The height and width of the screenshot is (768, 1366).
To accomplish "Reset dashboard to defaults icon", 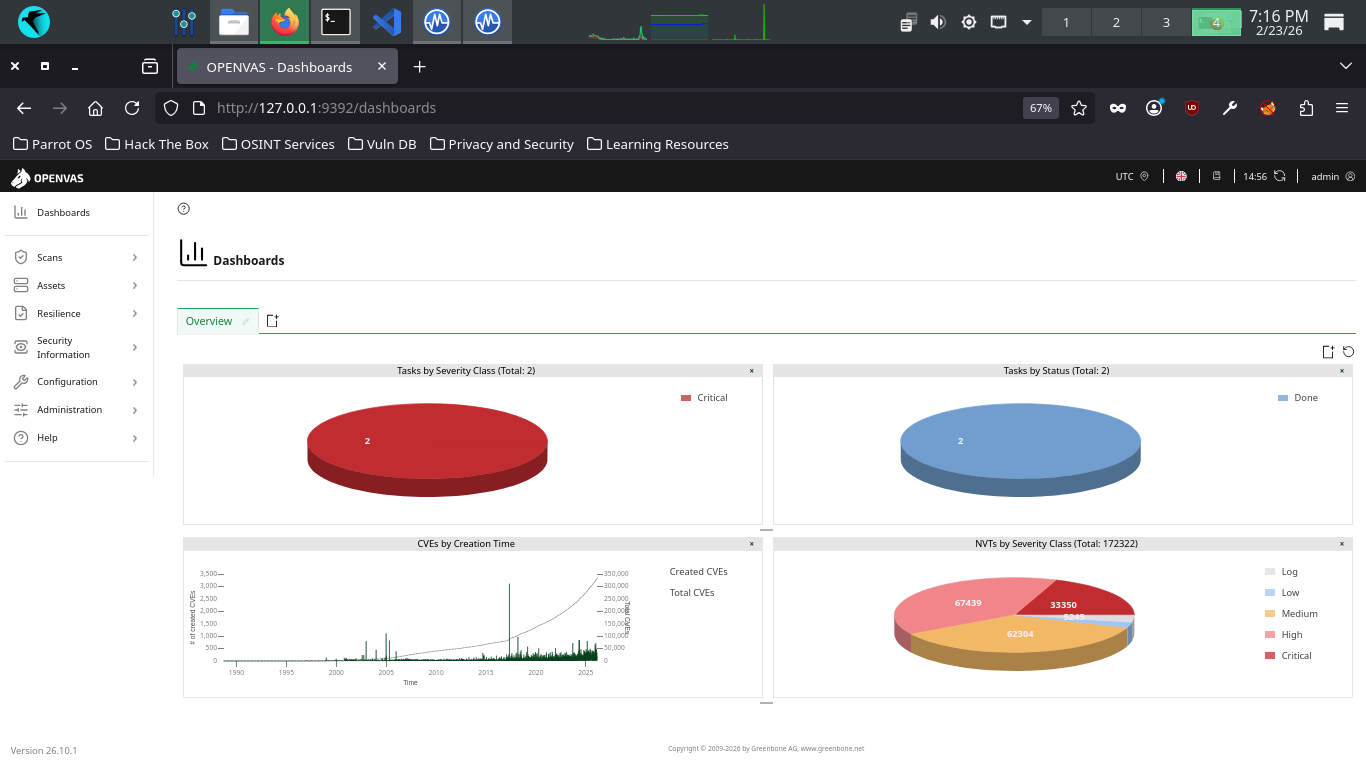I will (x=1348, y=351).
